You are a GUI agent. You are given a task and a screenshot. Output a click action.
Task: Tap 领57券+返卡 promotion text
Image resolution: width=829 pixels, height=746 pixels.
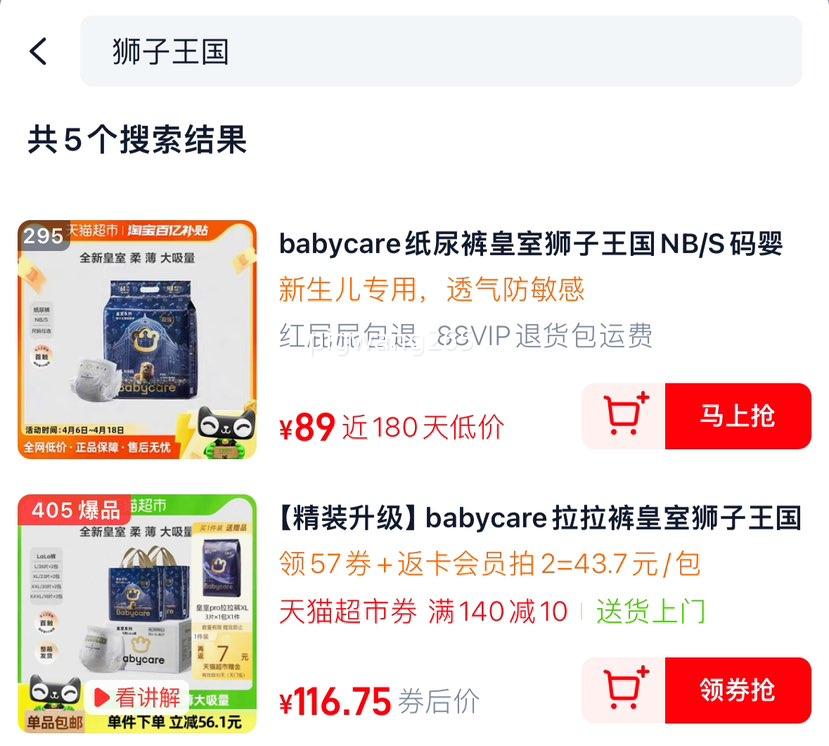point(490,564)
